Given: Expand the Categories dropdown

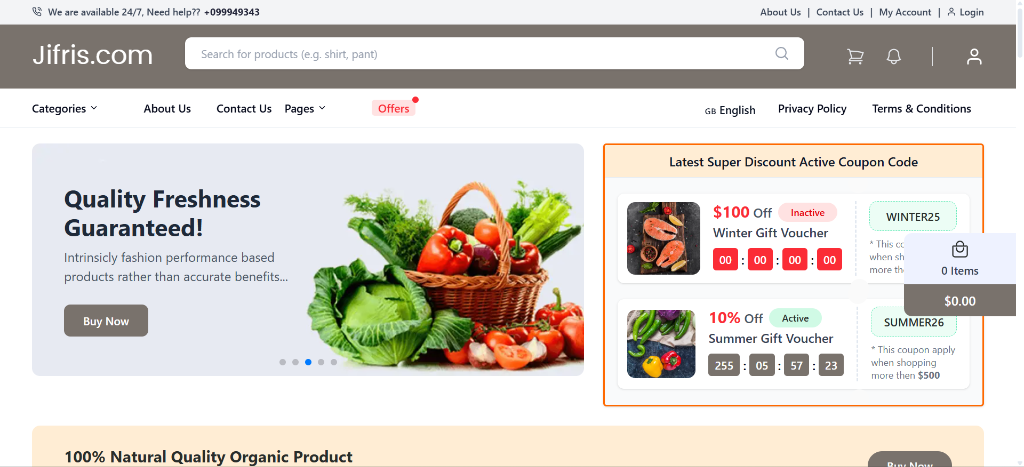Looking at the screenshot, I should (65, 108).
